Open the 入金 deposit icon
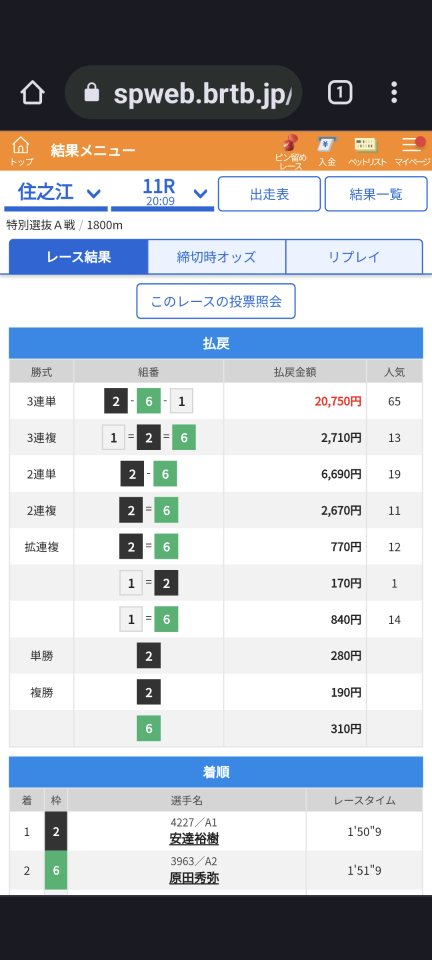Image resolution: width=432 pixels, height=960 pixels. (327, 151)
